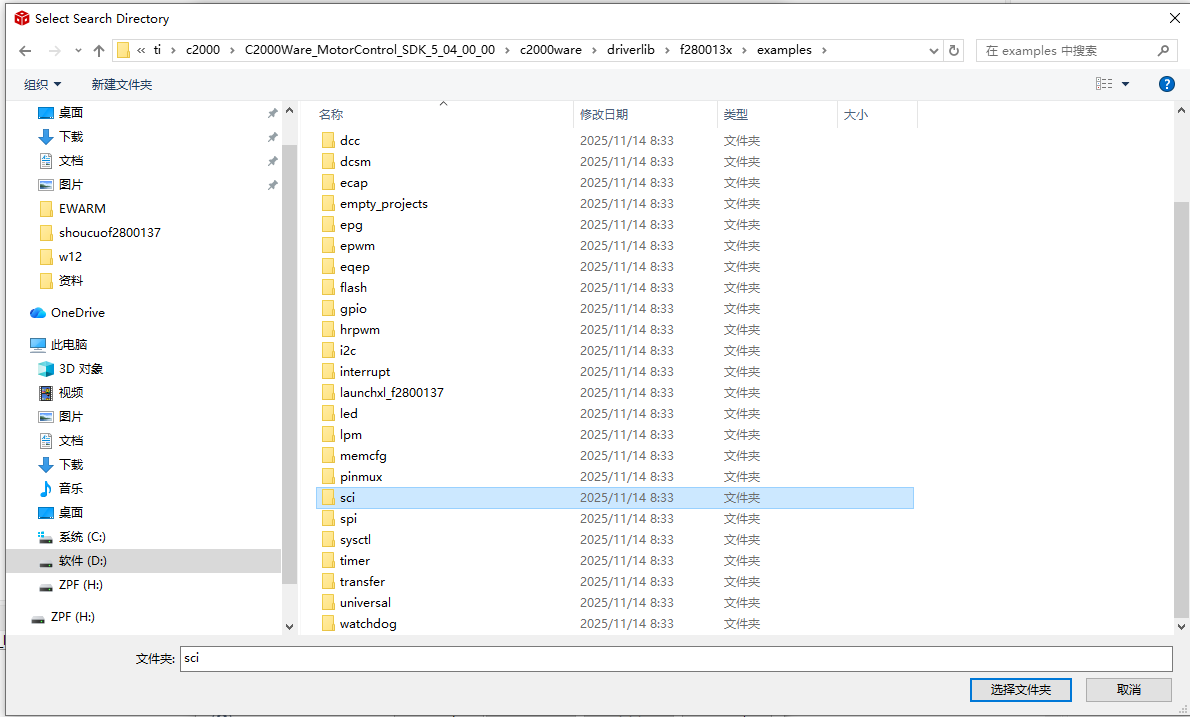Click the 文件夹 name input field

(676, 659)
